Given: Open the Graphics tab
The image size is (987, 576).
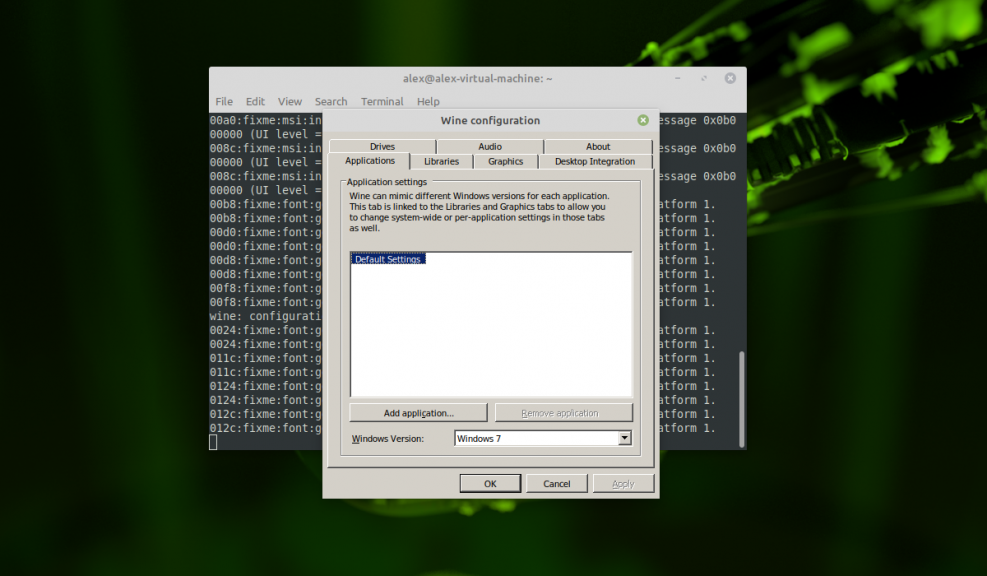Looking at the screenshot, I should (x=505, y=161).
